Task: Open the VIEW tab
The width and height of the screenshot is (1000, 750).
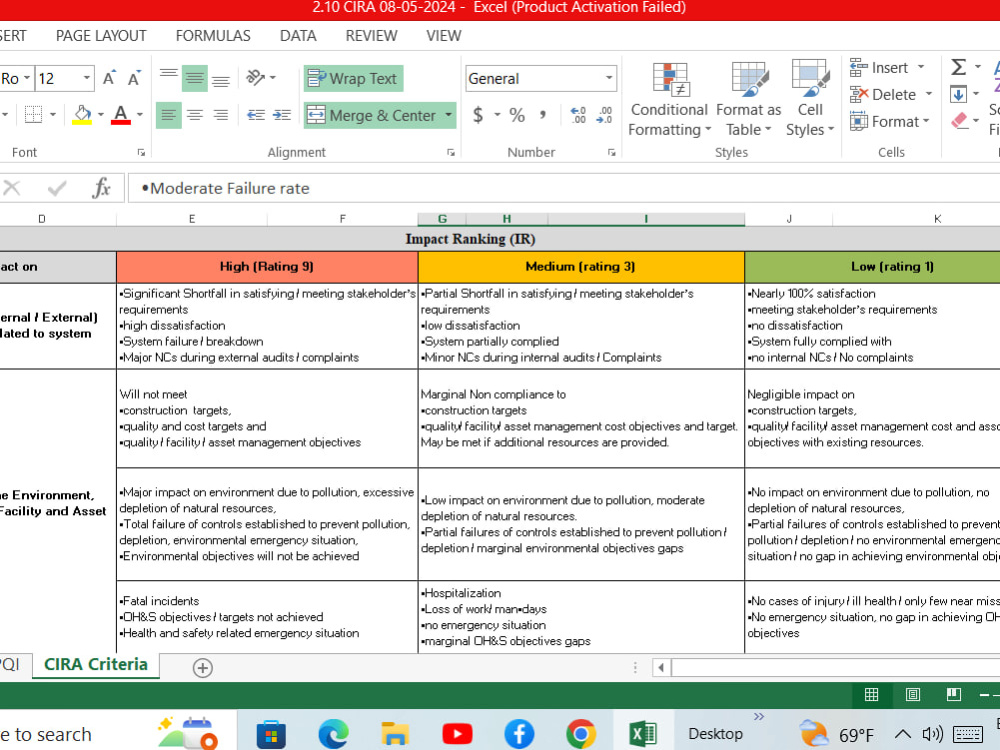Action: click(443, 36)
